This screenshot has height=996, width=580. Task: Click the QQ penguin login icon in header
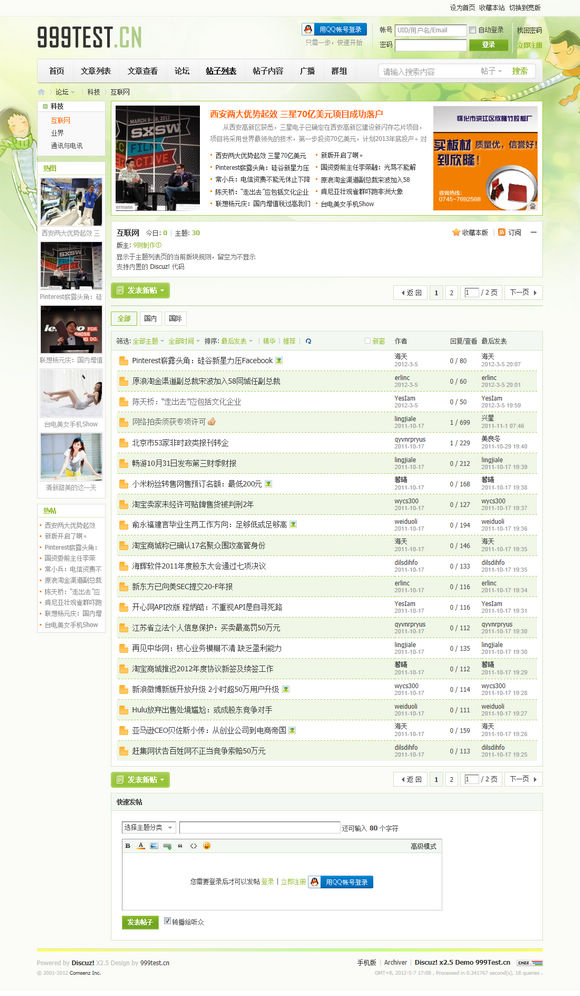click(x=308, y=29)
